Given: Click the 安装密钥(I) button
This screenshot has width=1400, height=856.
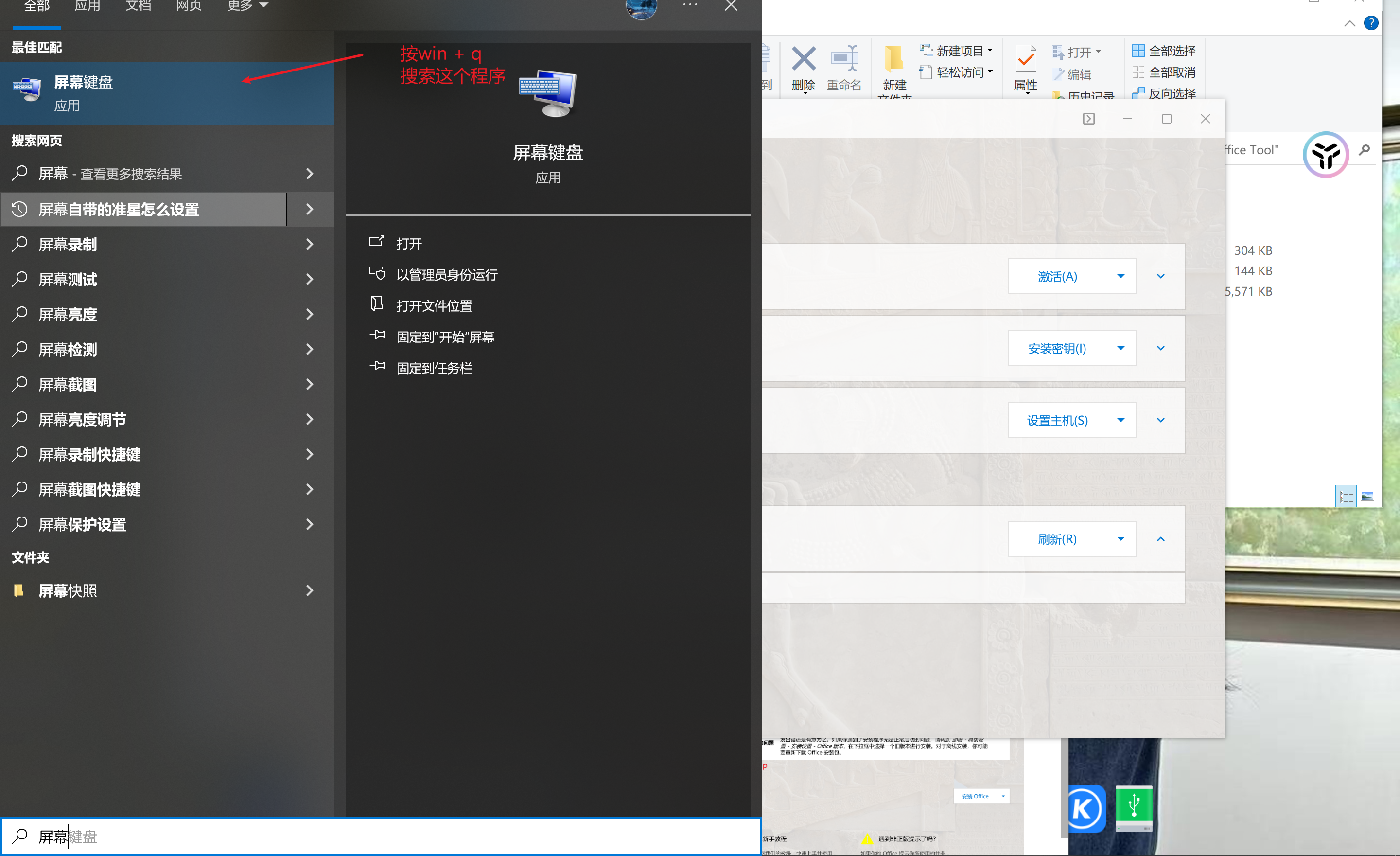Looking at the screenshot, I should [1071, 348].
